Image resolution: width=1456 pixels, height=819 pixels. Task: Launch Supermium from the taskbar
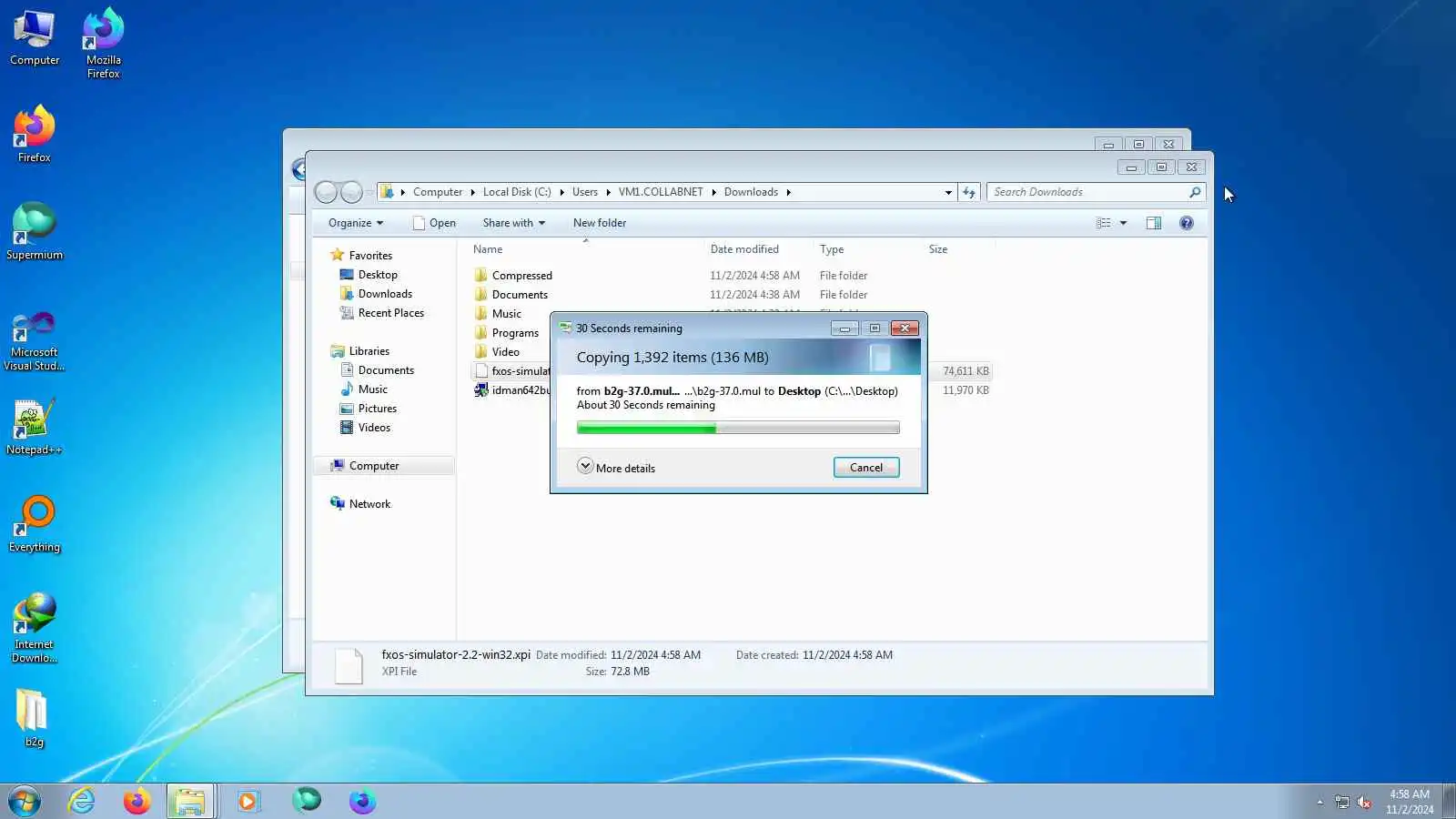tap(306, 802)
